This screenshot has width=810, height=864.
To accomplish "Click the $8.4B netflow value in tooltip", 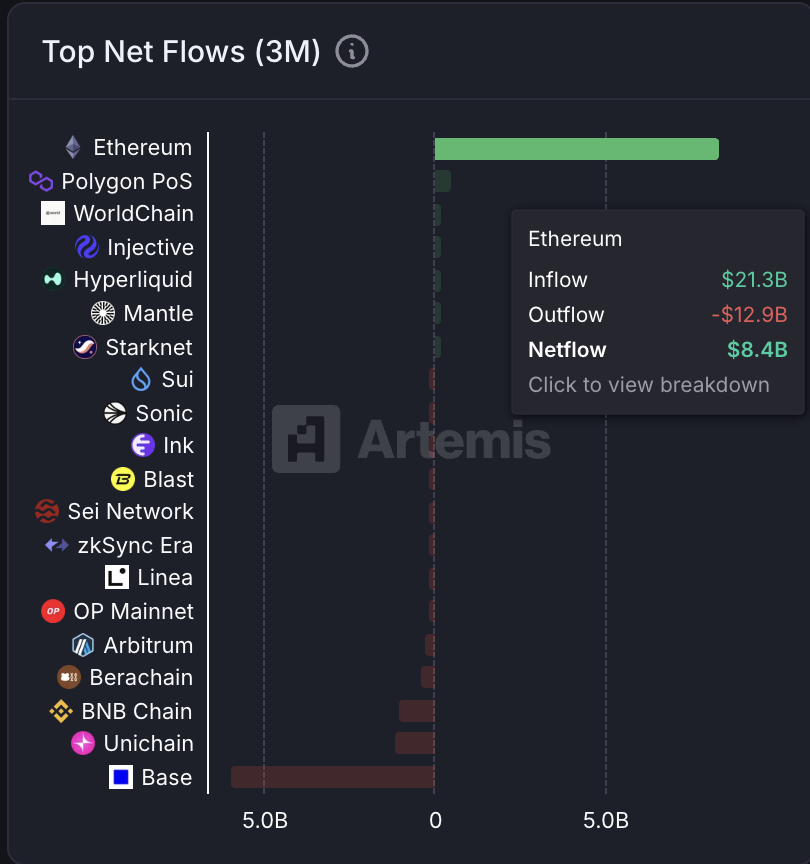I will pyautogui.click(x=757, y=350).
